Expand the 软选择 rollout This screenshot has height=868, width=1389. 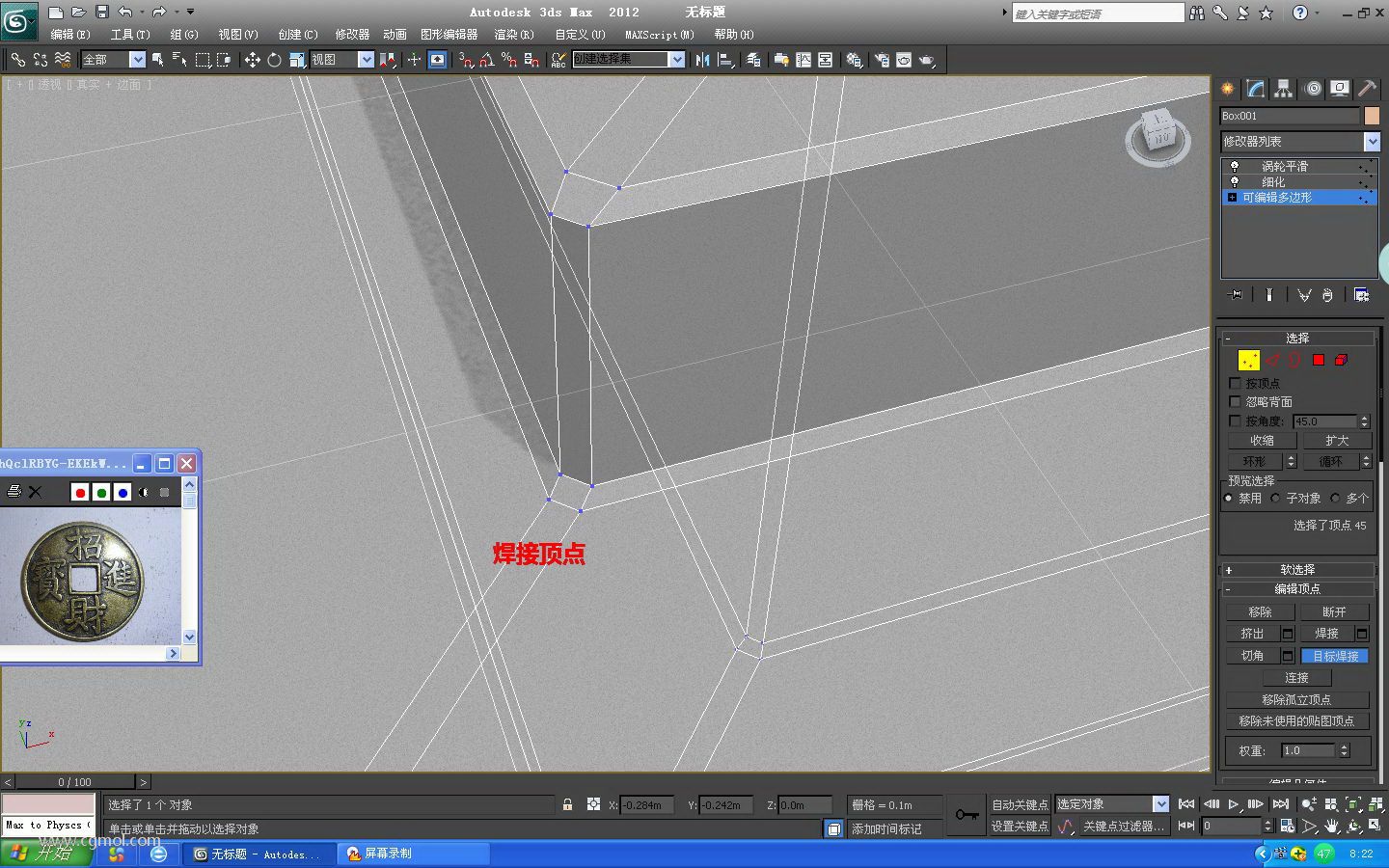tap(1297, 569)
